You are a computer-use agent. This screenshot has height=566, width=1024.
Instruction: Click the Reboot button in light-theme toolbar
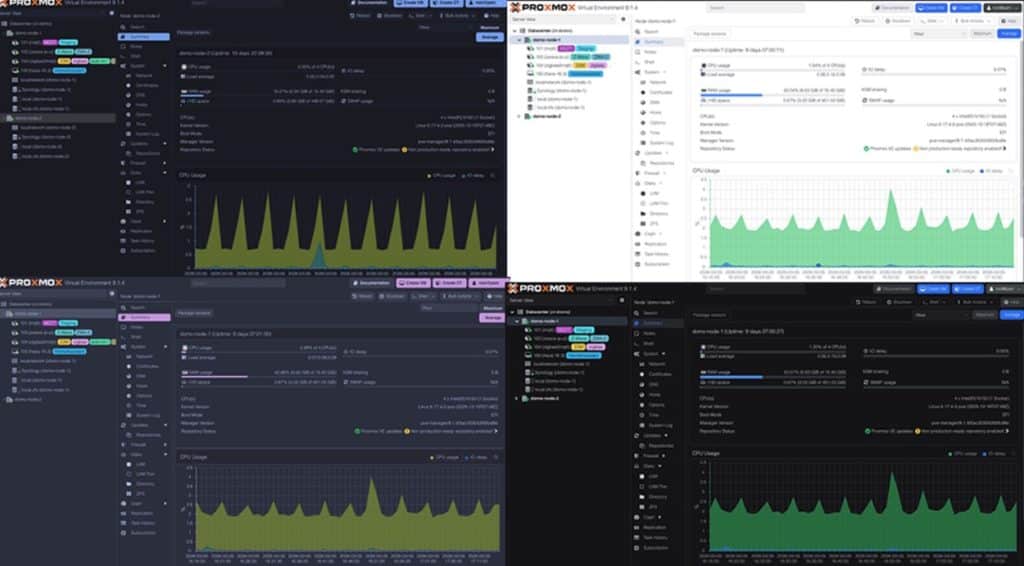click(x=865, y=20)
